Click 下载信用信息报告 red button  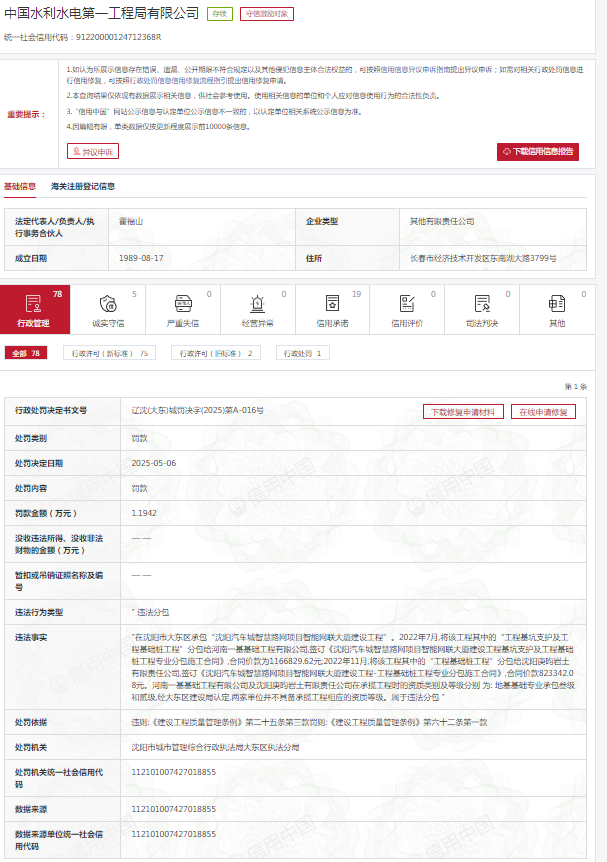tap(538, 152)
